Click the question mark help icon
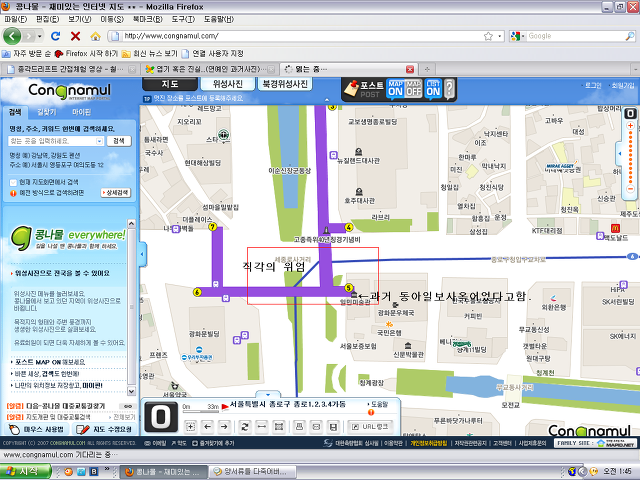Screen dimensions: 640x480 (x=449, y=90)
